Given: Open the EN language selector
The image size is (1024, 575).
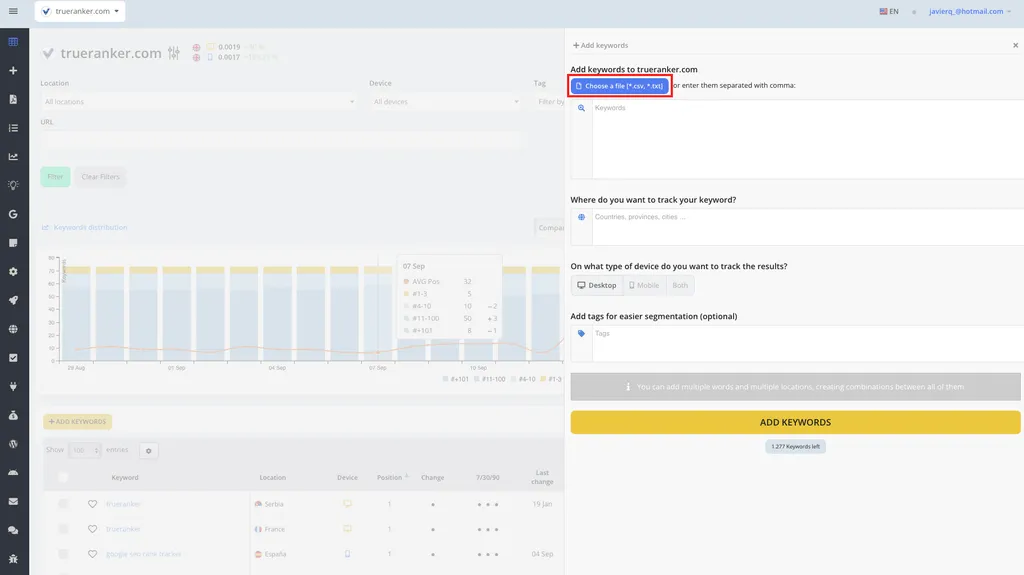Looking at the screenshot, I should [889, 11].
